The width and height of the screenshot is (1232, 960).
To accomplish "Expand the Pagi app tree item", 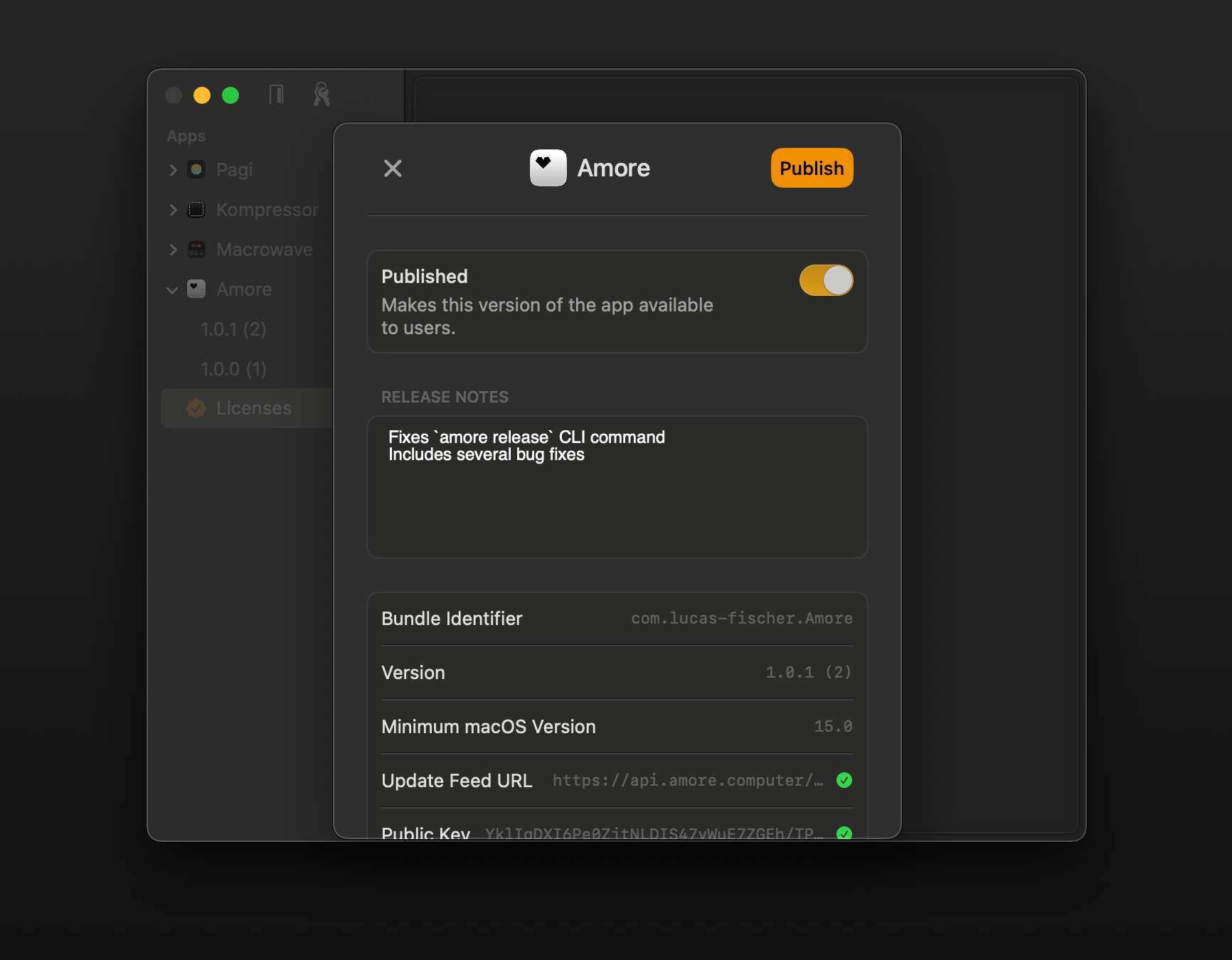I will 173,170.
